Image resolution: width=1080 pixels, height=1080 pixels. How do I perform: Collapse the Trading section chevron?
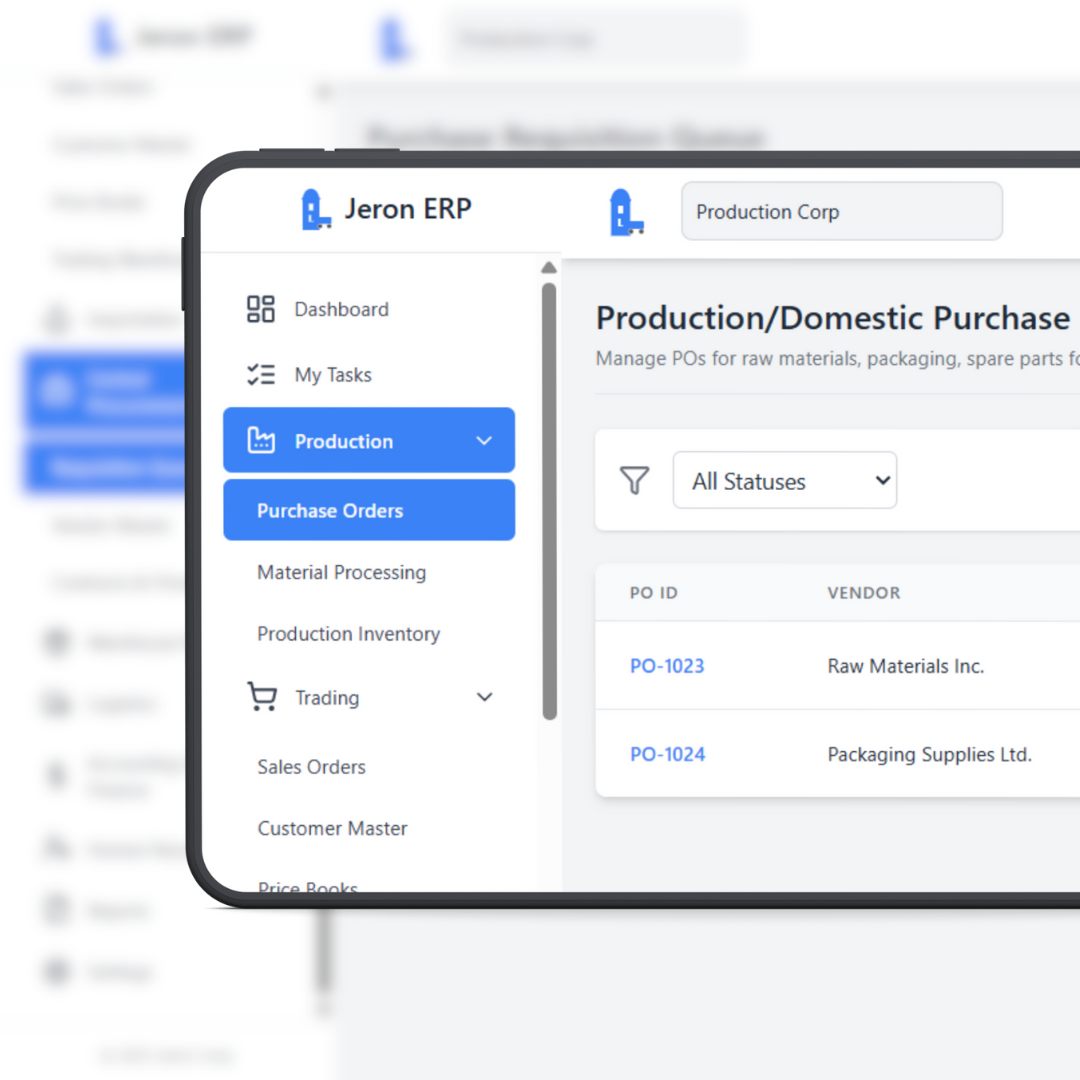tap(485, 697)
